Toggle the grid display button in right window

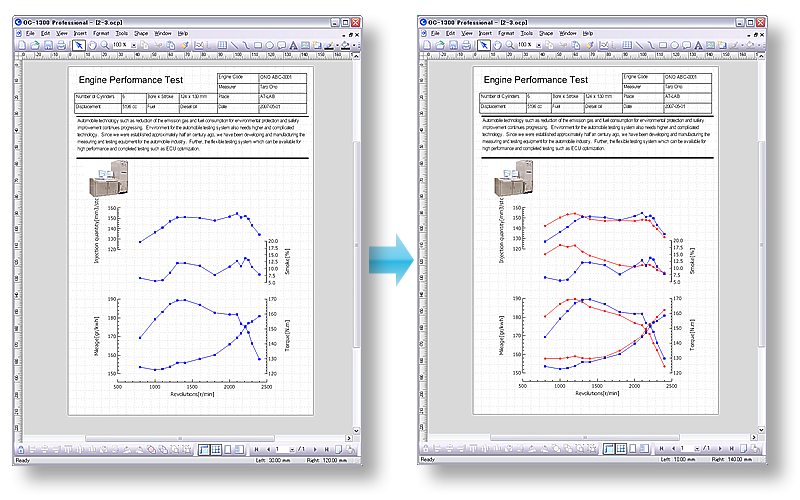pos(622,449)
